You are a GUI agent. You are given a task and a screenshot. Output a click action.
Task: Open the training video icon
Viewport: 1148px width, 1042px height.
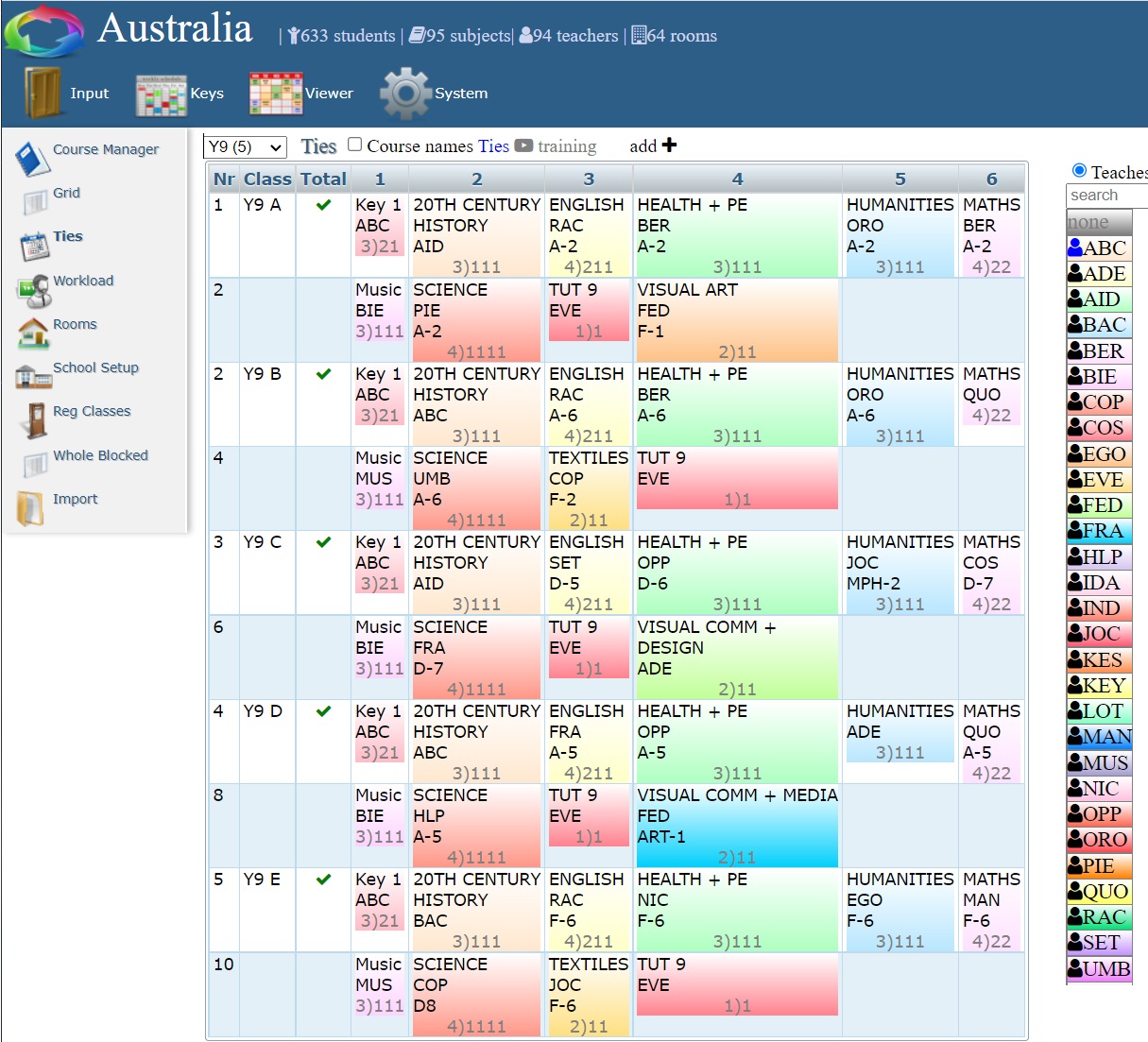(523, 145)
